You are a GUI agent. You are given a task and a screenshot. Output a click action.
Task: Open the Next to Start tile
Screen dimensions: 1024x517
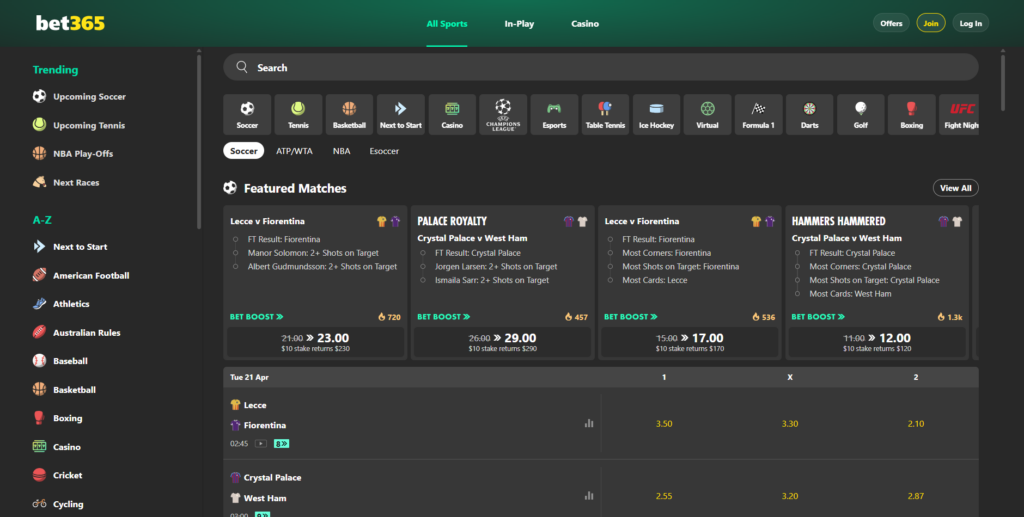click(400, 114)
